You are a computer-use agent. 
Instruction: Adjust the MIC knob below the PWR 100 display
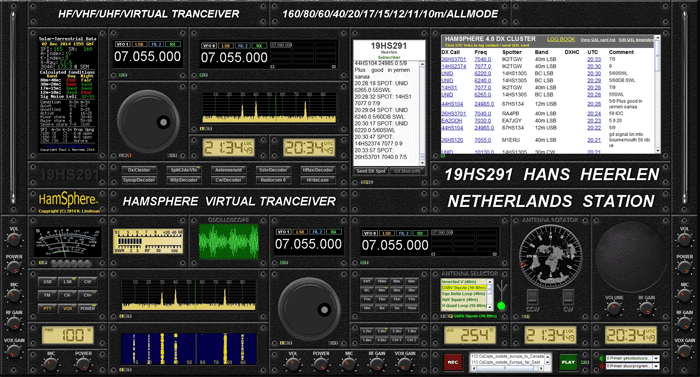click(51, 364)
